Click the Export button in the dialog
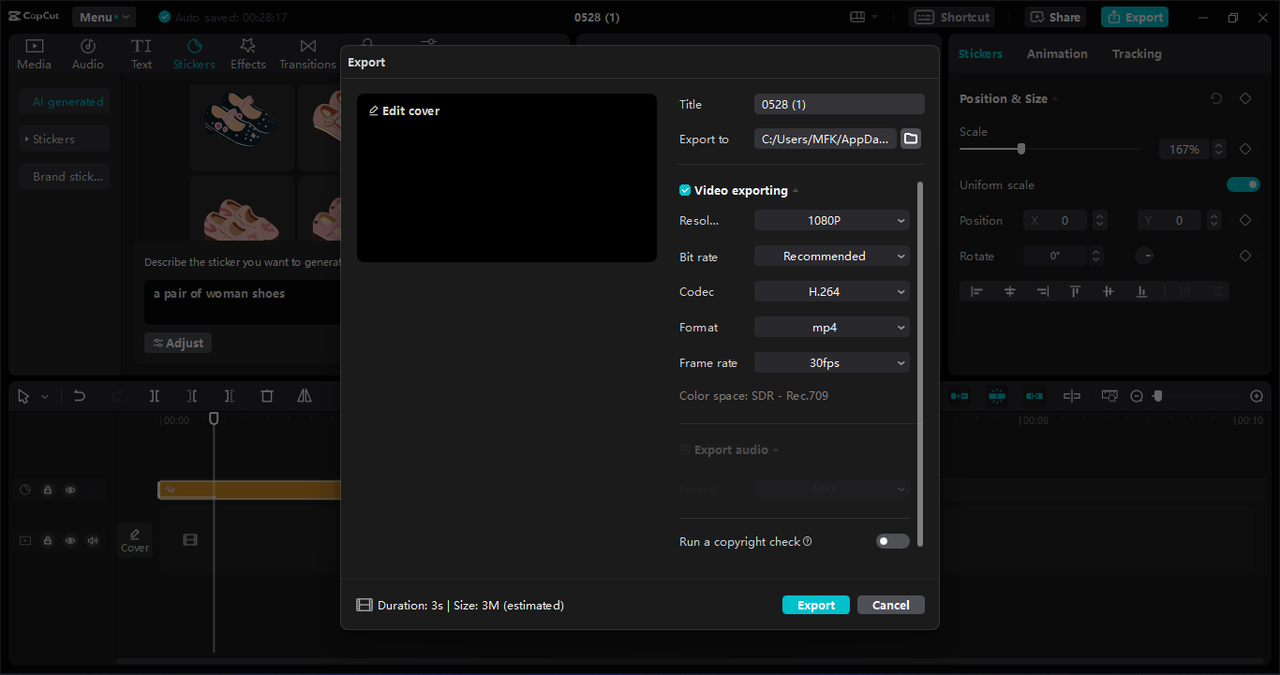The height and width of the screenshot is (675, 1280). tap(816, 605)
